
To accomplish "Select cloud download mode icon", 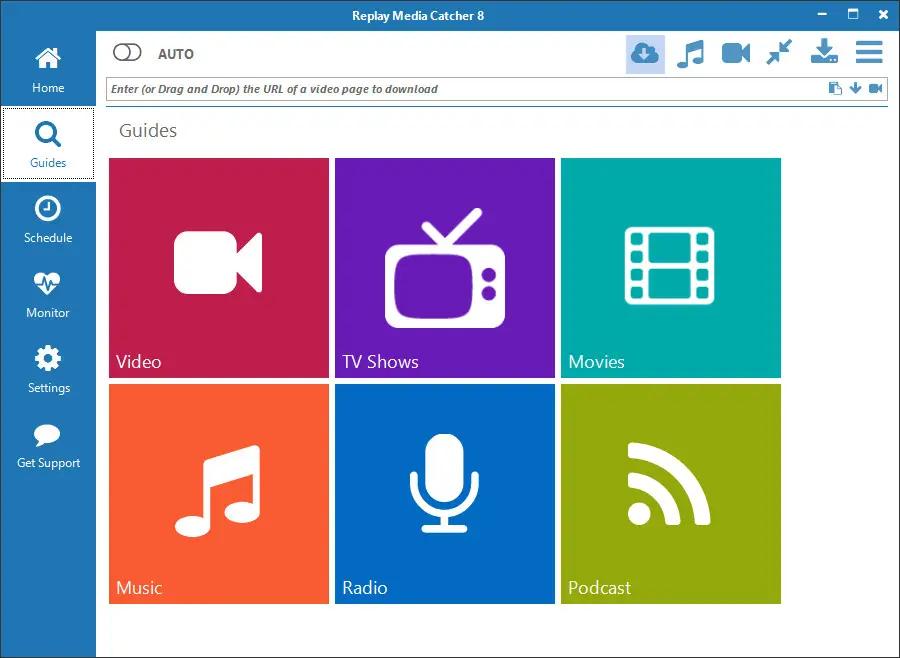I will [645, 54].
